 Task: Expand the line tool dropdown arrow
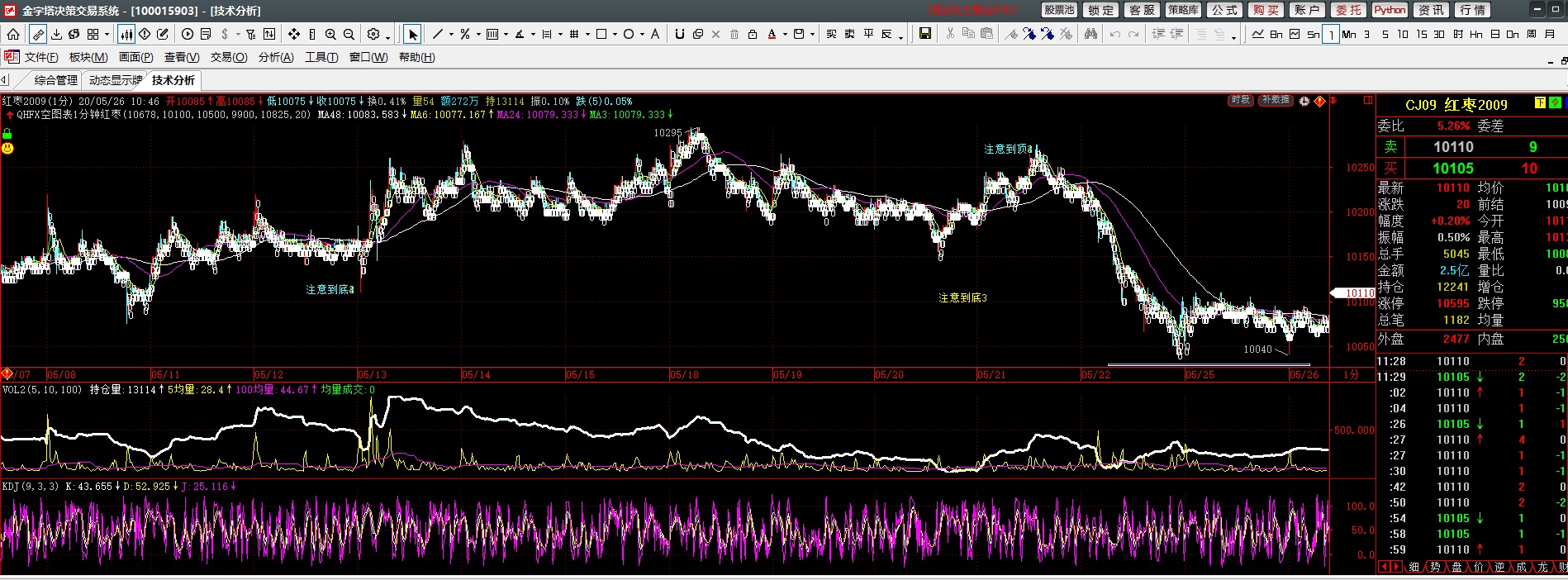pos(451,35)
